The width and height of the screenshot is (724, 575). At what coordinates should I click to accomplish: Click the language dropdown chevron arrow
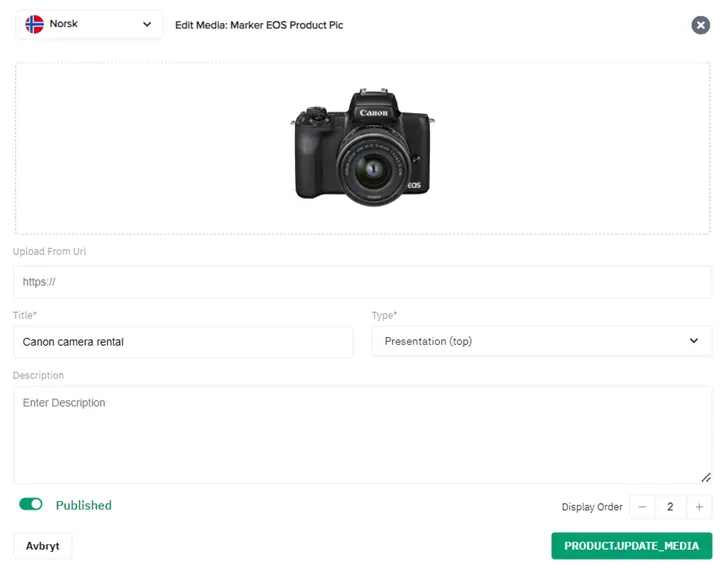(x=147, y=24)
